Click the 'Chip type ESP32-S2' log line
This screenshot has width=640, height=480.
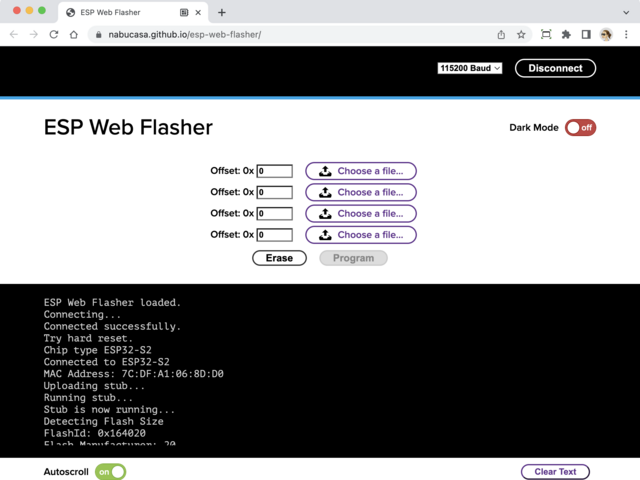[98, 350]
